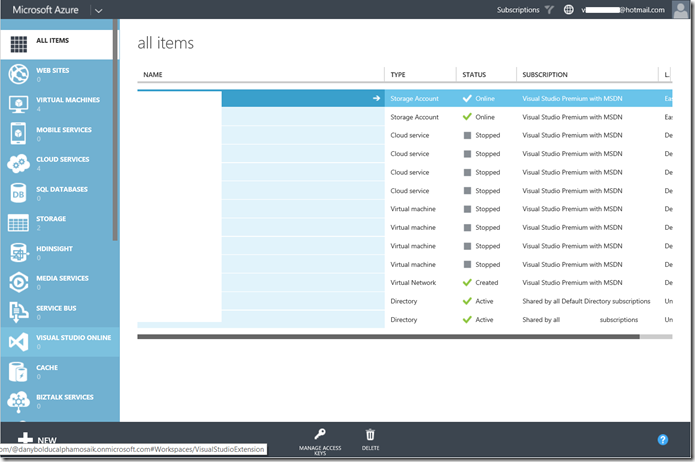Click the Subscriptions filter funnel icon
This screenshot has height=462, width=695.
tap(549, 10)
